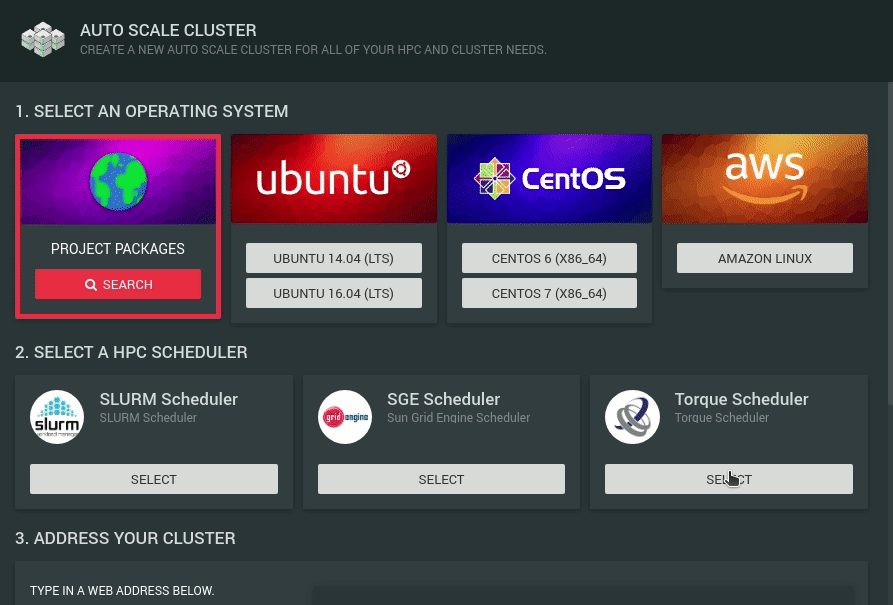Screen dimensions: 893x605
Task: Click the 'Torque Scheduler' title
Action: [x=742, y=399]
